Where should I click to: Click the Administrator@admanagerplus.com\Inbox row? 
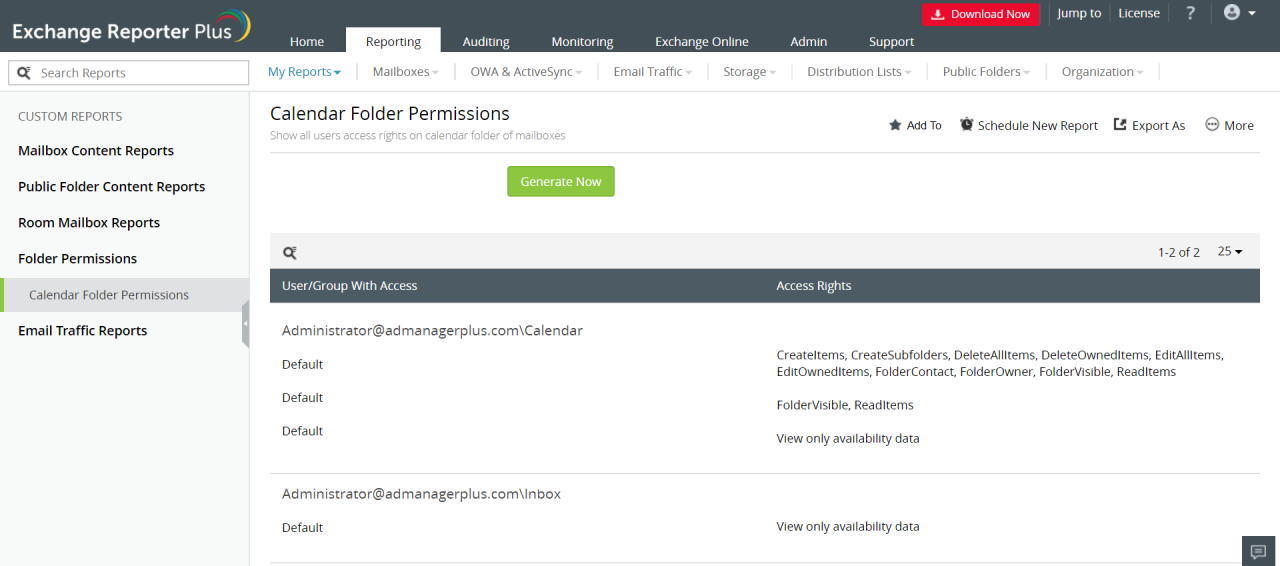tap(421, 494)
